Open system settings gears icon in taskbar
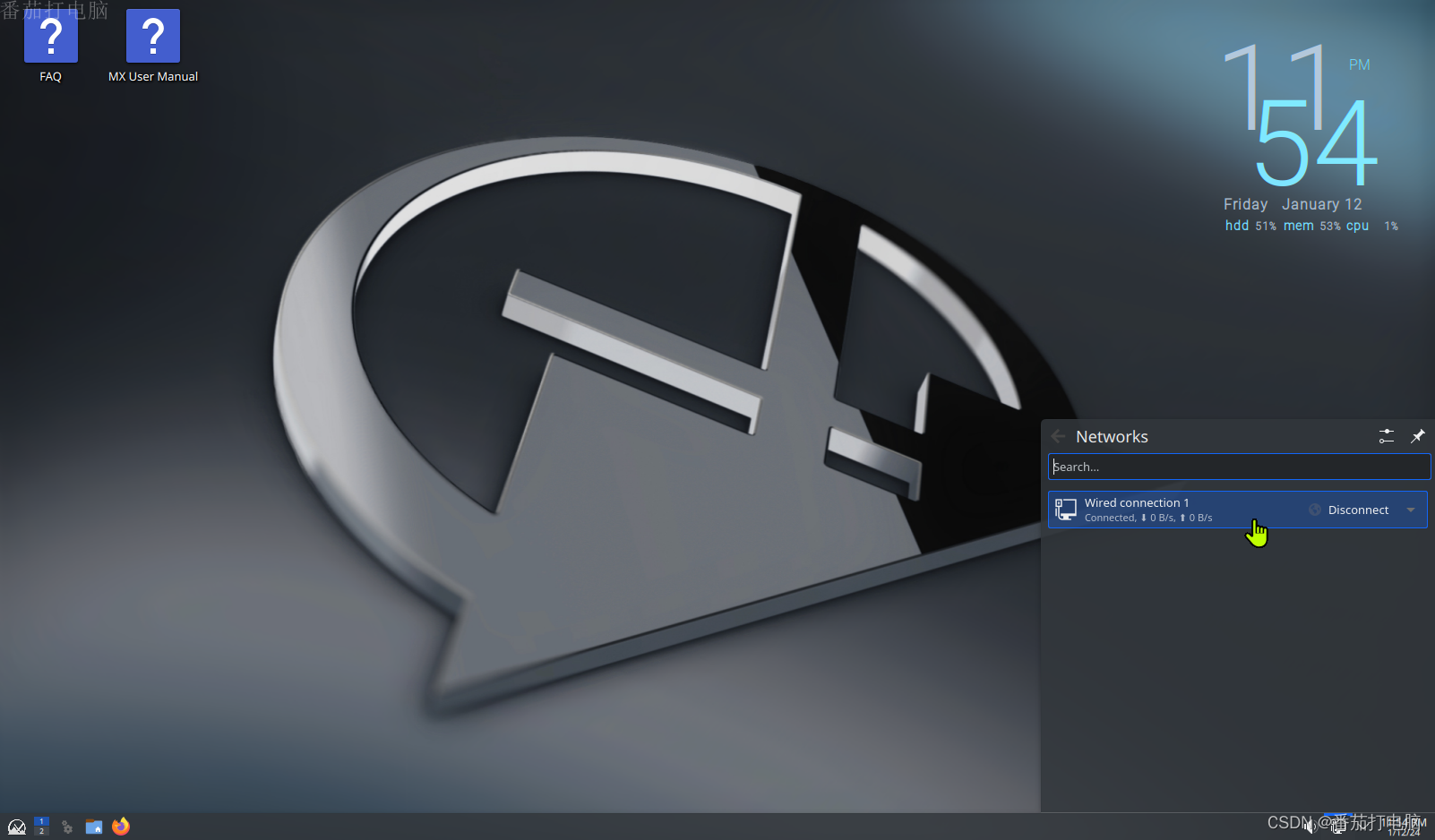The height and width of the screenshot is (840, 1435). click(67, 827)
